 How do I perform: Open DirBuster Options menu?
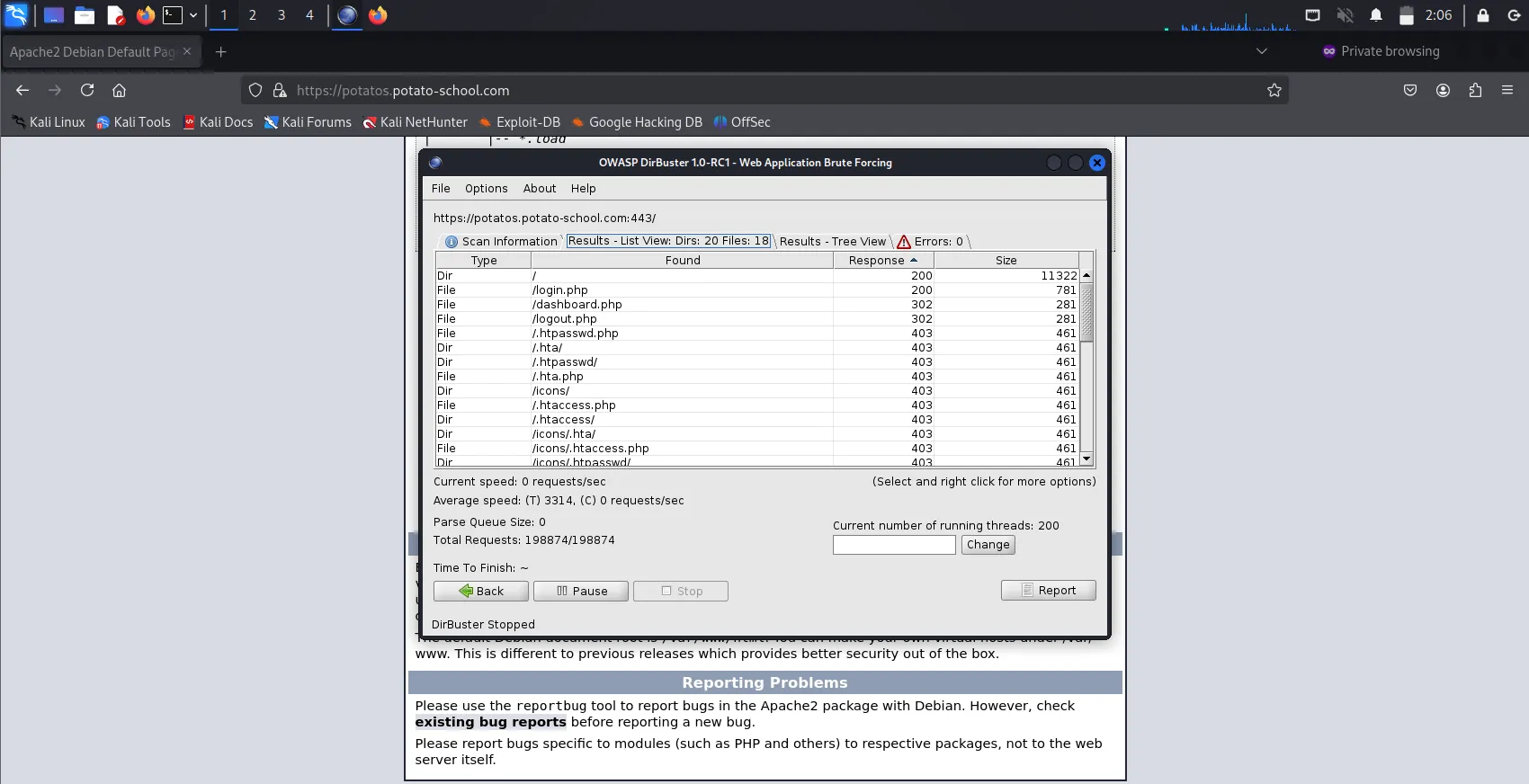(486, 188)
